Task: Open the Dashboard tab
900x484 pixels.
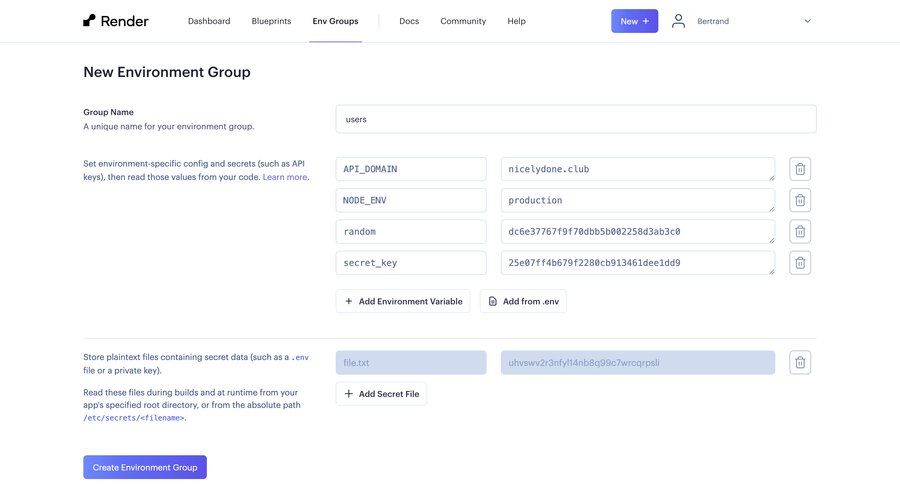Action: coord(209,21)
